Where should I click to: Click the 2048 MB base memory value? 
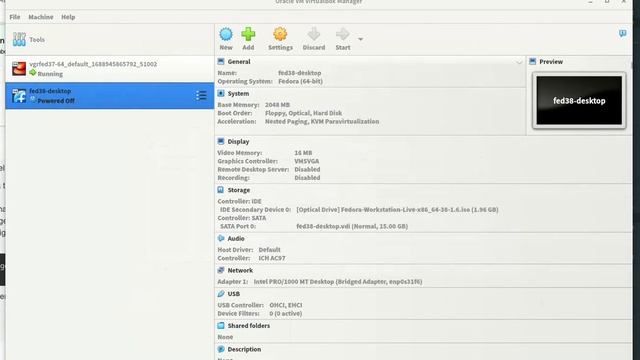coord(277,105)
